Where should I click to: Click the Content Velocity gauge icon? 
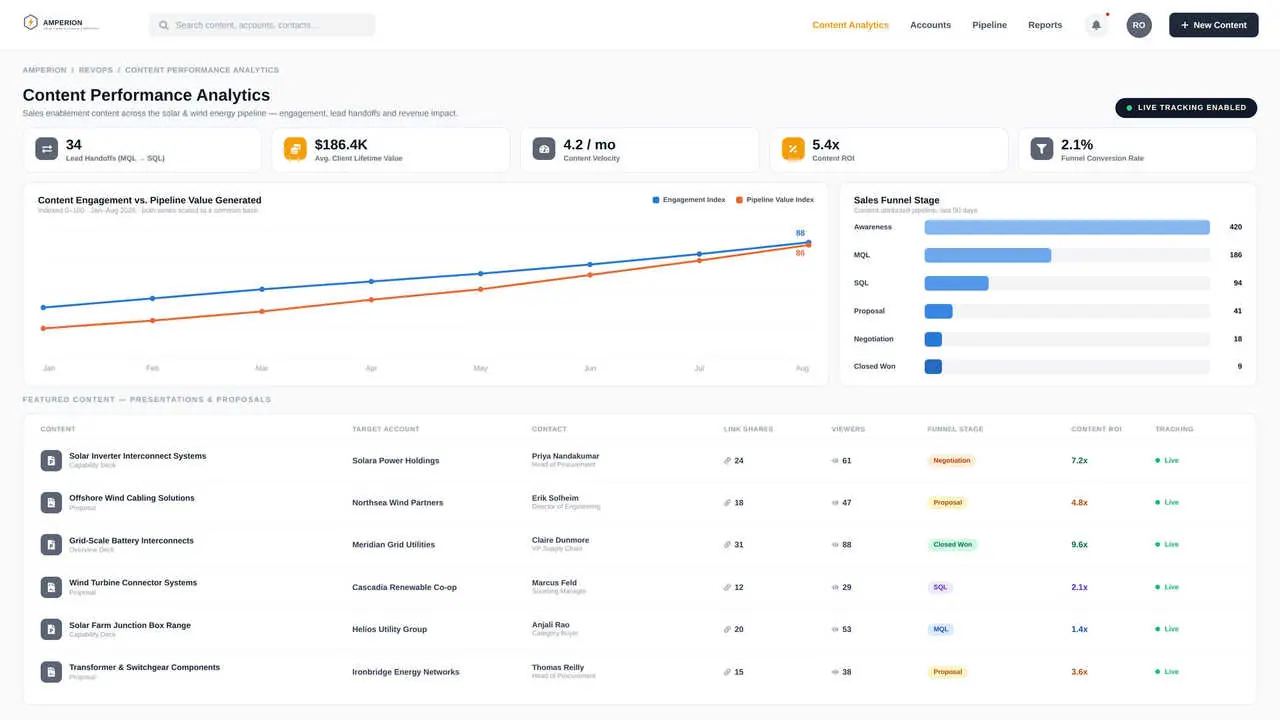545,149
